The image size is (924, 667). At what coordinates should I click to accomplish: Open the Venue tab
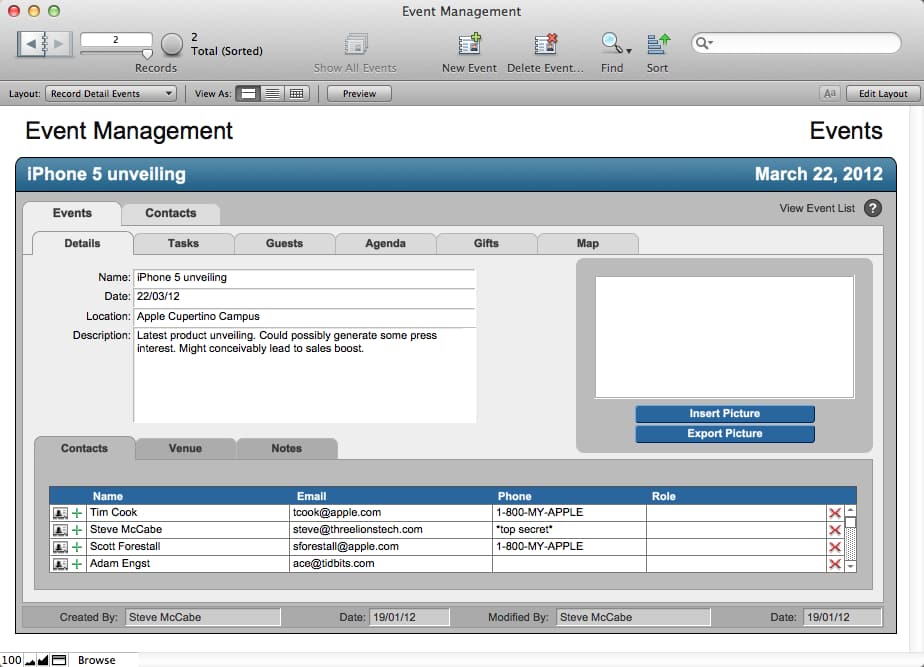186,448
